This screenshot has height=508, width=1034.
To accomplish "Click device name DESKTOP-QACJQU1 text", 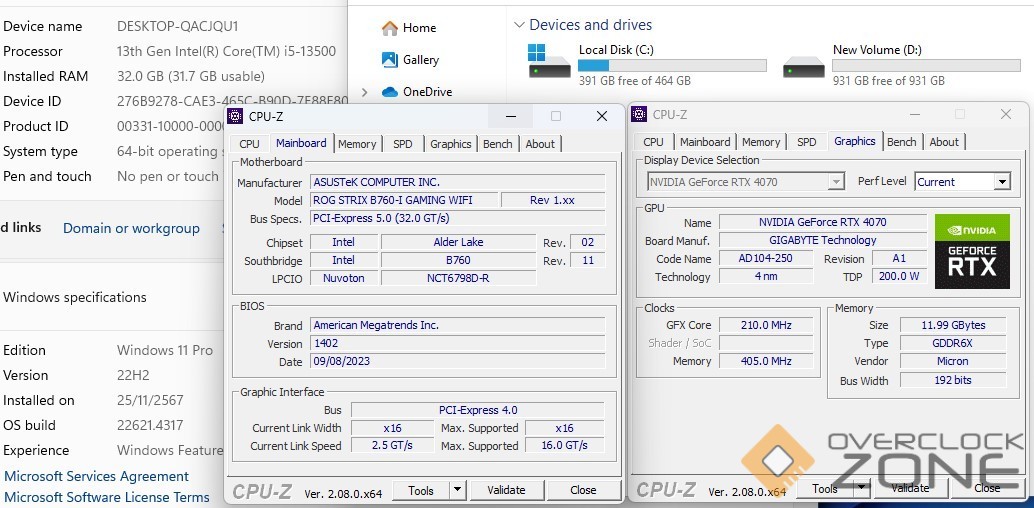I will (177, 26).
